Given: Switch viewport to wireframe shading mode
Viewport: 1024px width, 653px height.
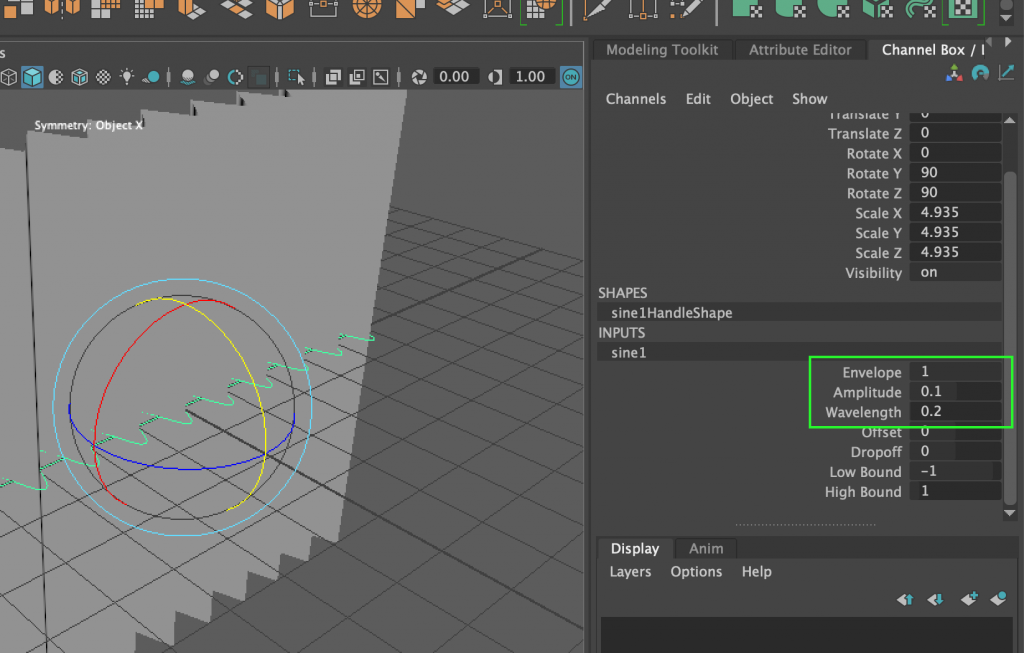Looking at the screenshot, I should [8, 76].
